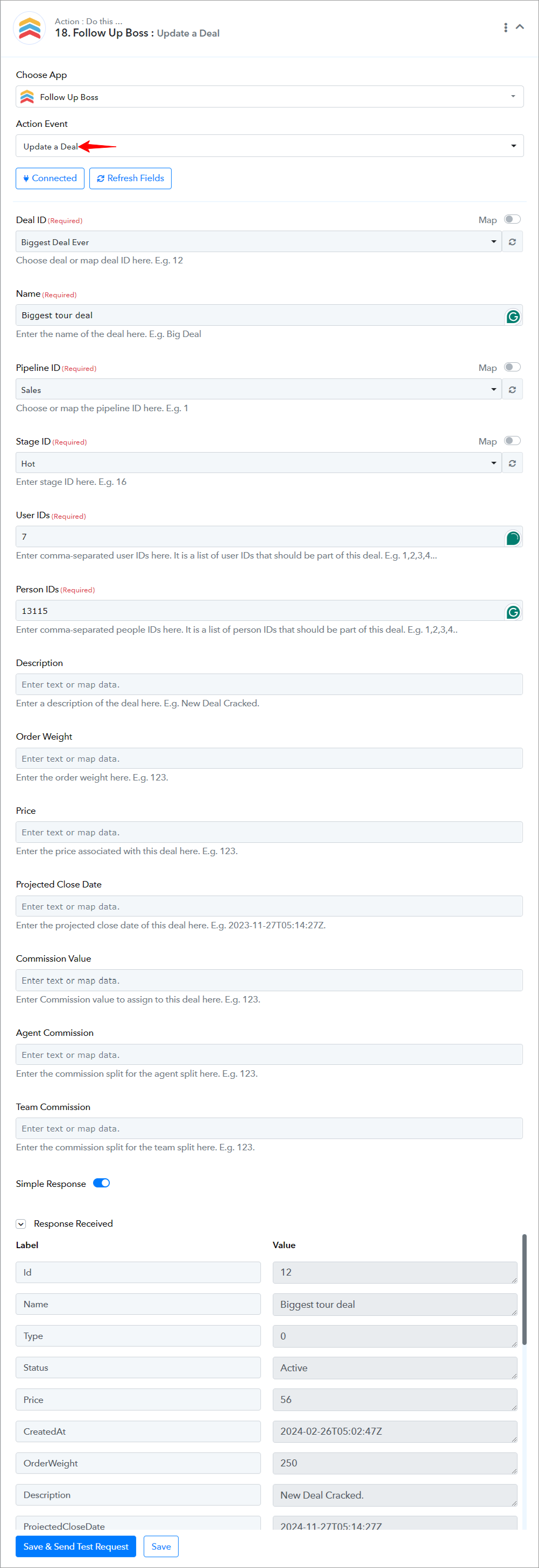
Task: Collapse the action step with the chevron
Action: click(520, 27)
